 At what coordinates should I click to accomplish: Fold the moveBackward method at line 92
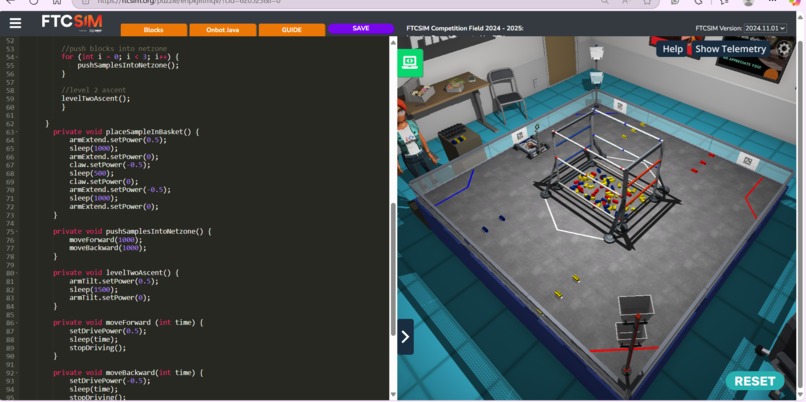[16, 373]
